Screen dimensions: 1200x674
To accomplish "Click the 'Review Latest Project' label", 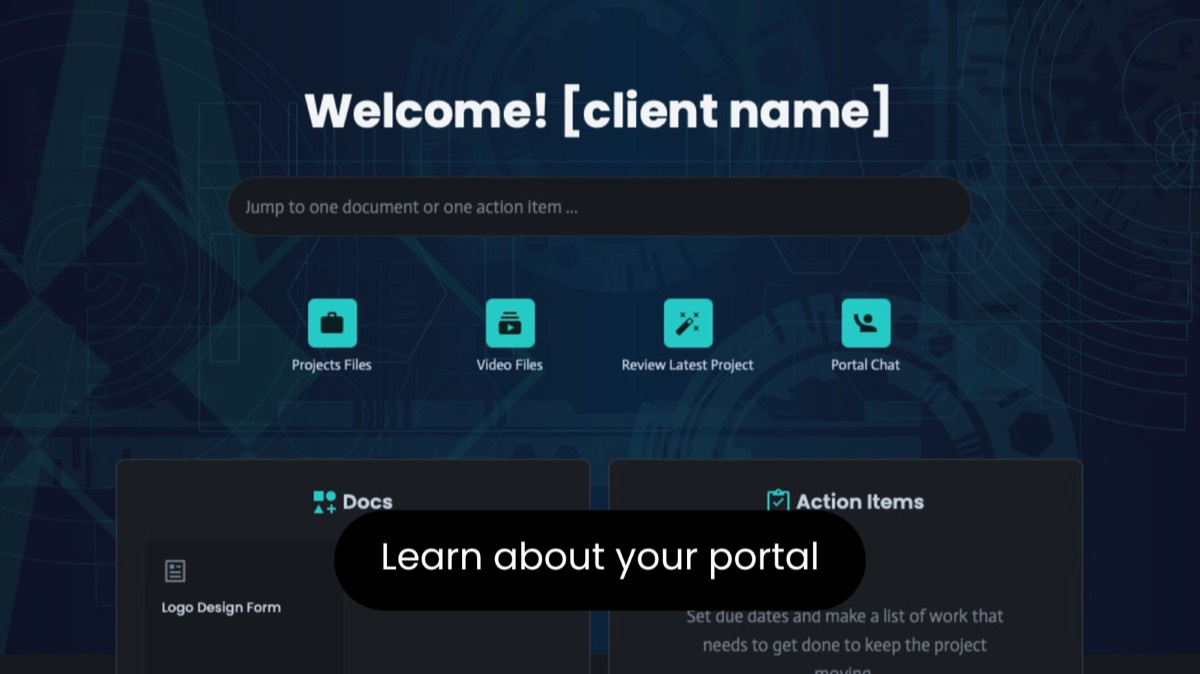I will pyautogui.click(x=688, y=365).
